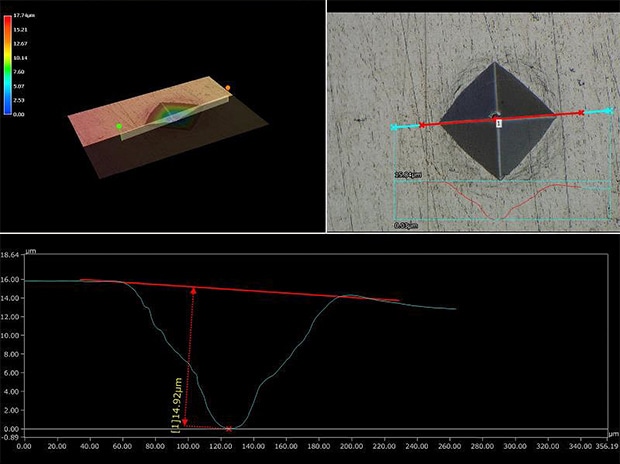Select the orange marker dot in 3D view

(228, 87)
